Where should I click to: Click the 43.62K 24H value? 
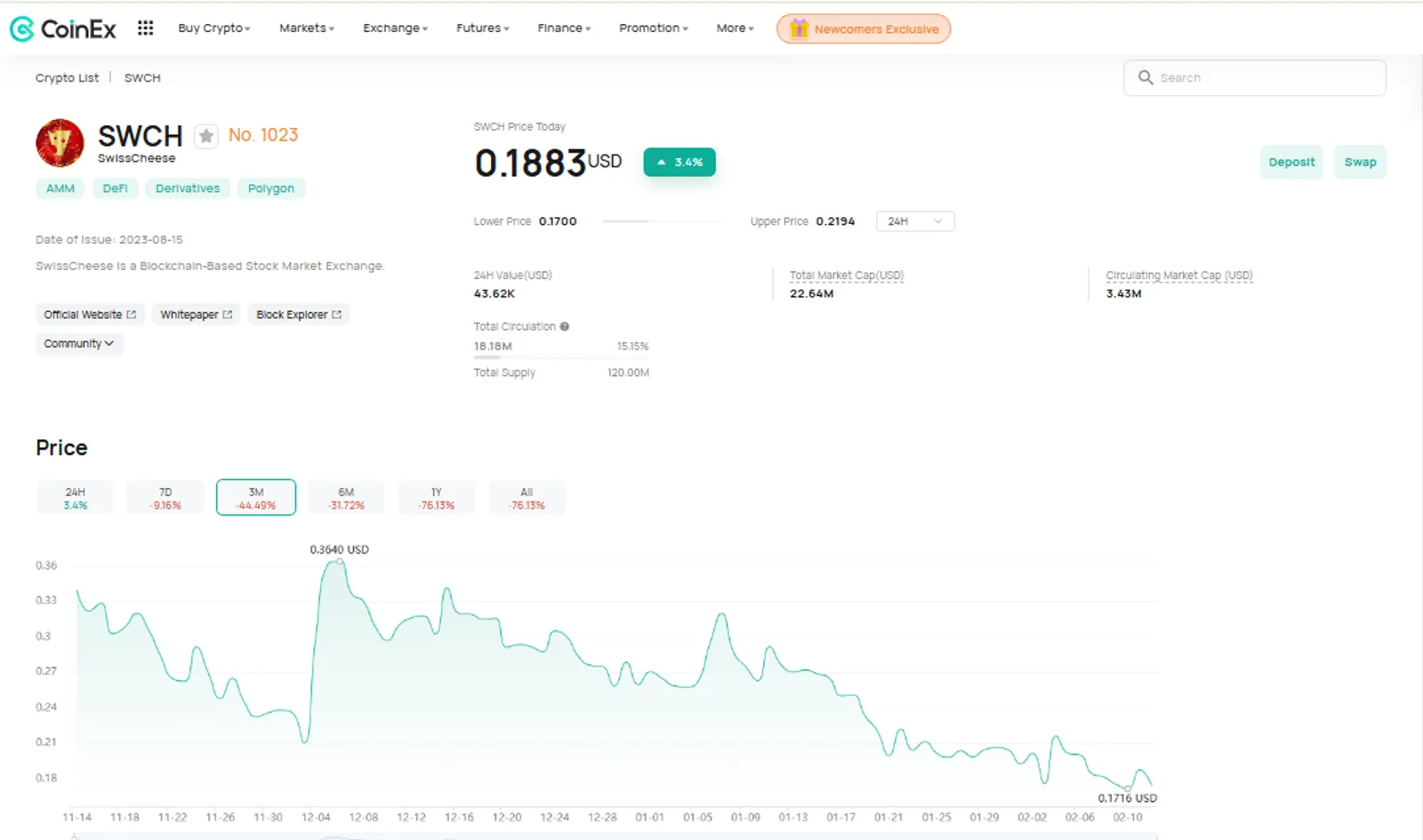494,294
